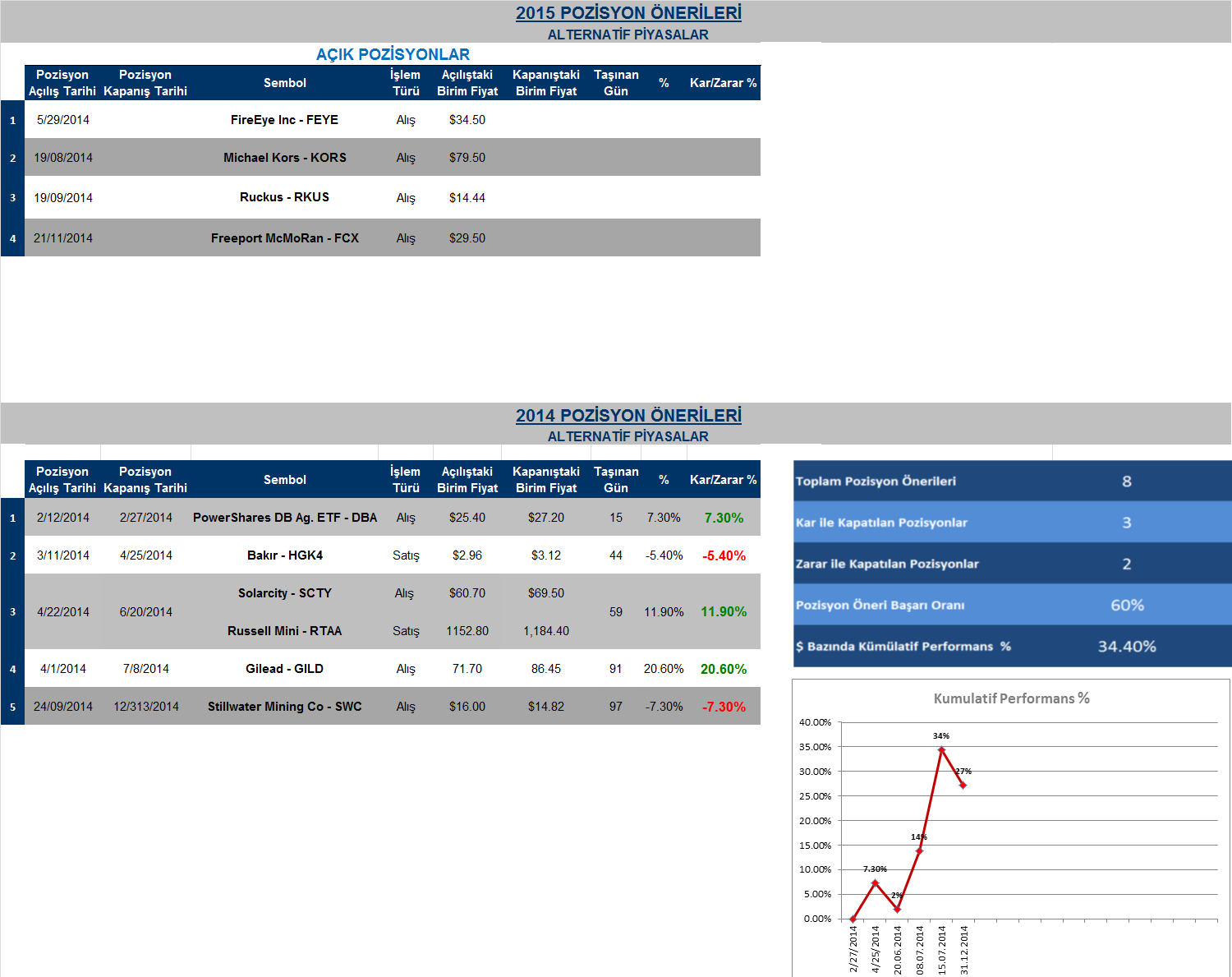Click the red -5.40% Kar/Zarar value

724,555
